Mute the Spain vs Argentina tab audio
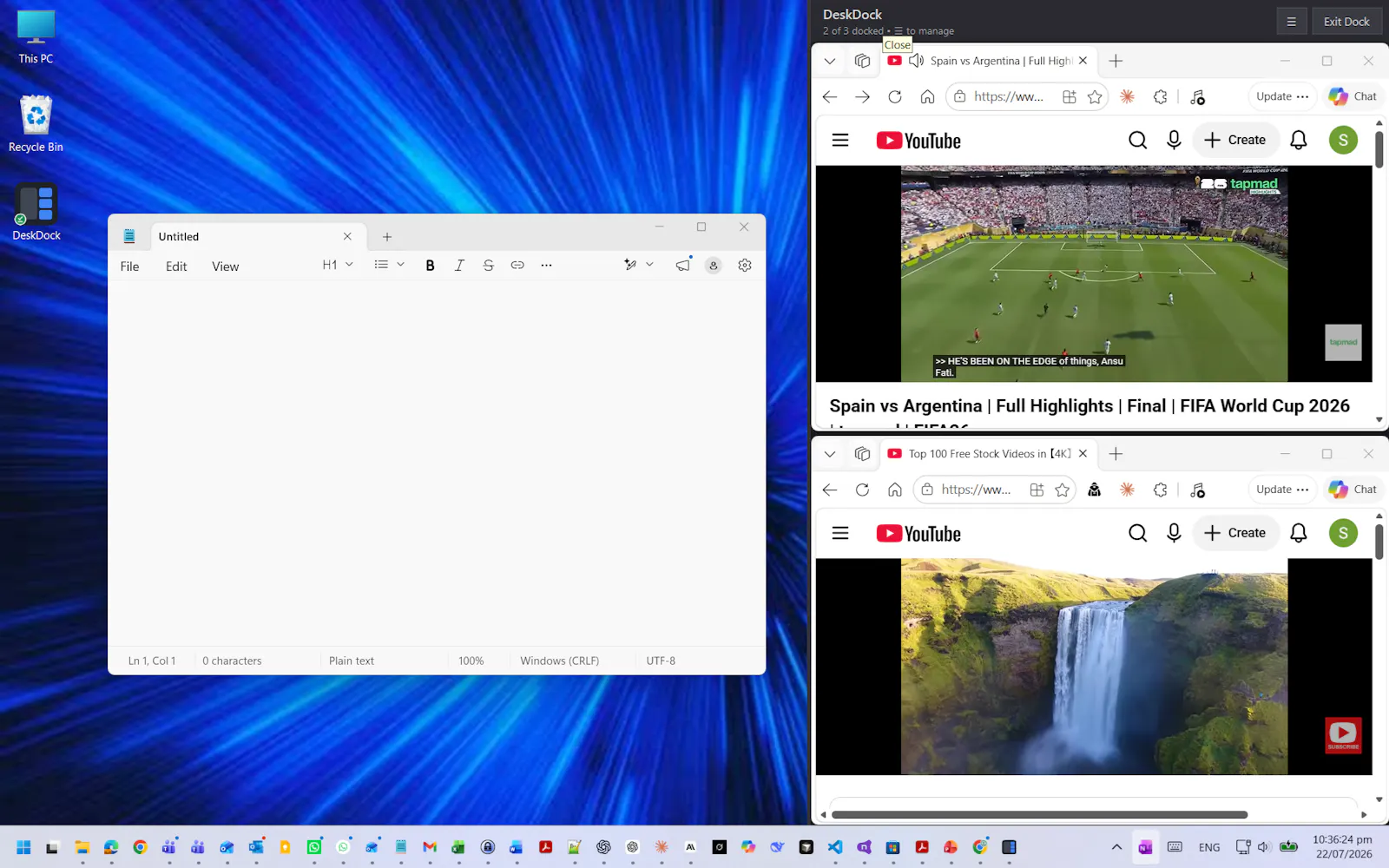This screenshot has height=868, width=1389. coord(916,61)
